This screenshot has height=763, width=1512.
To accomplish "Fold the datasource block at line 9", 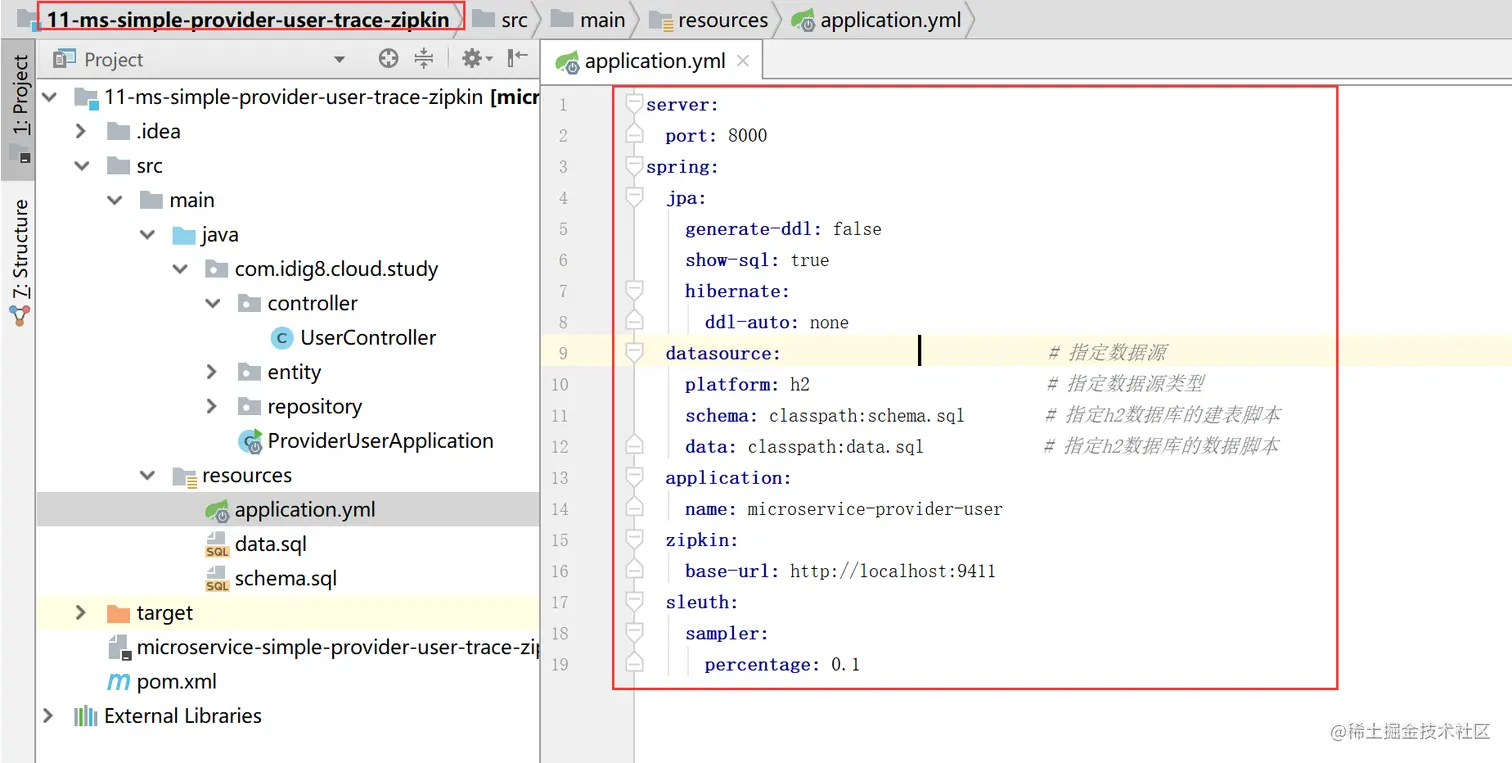I will click(633, 352).
